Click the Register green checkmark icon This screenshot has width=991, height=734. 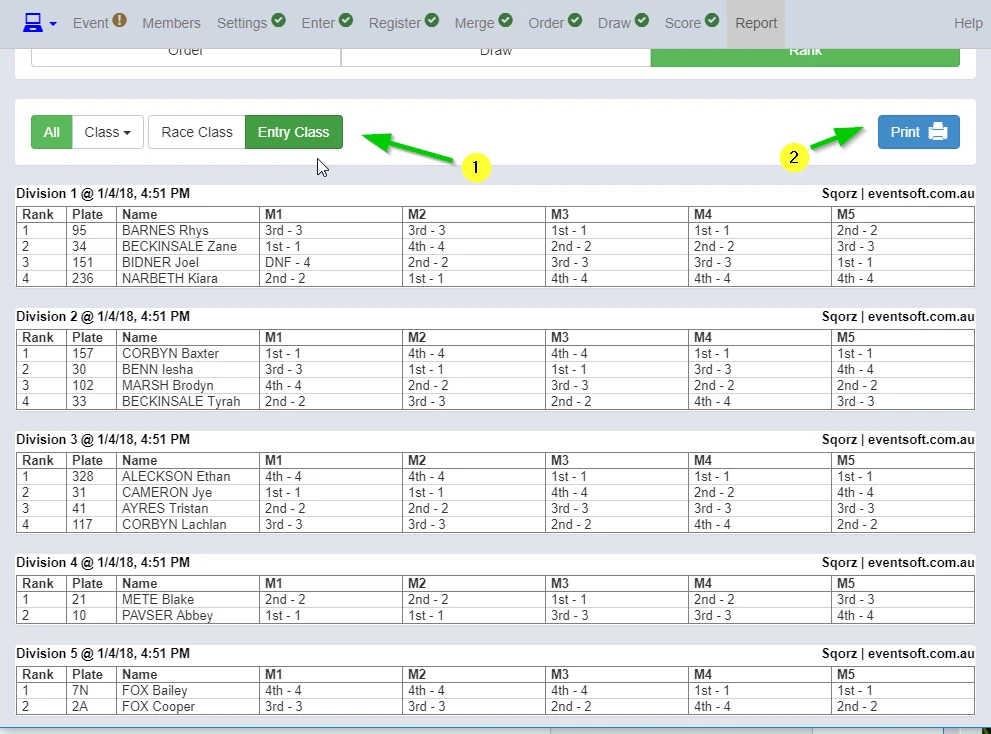pyautogui.click(x=432, y=20)
